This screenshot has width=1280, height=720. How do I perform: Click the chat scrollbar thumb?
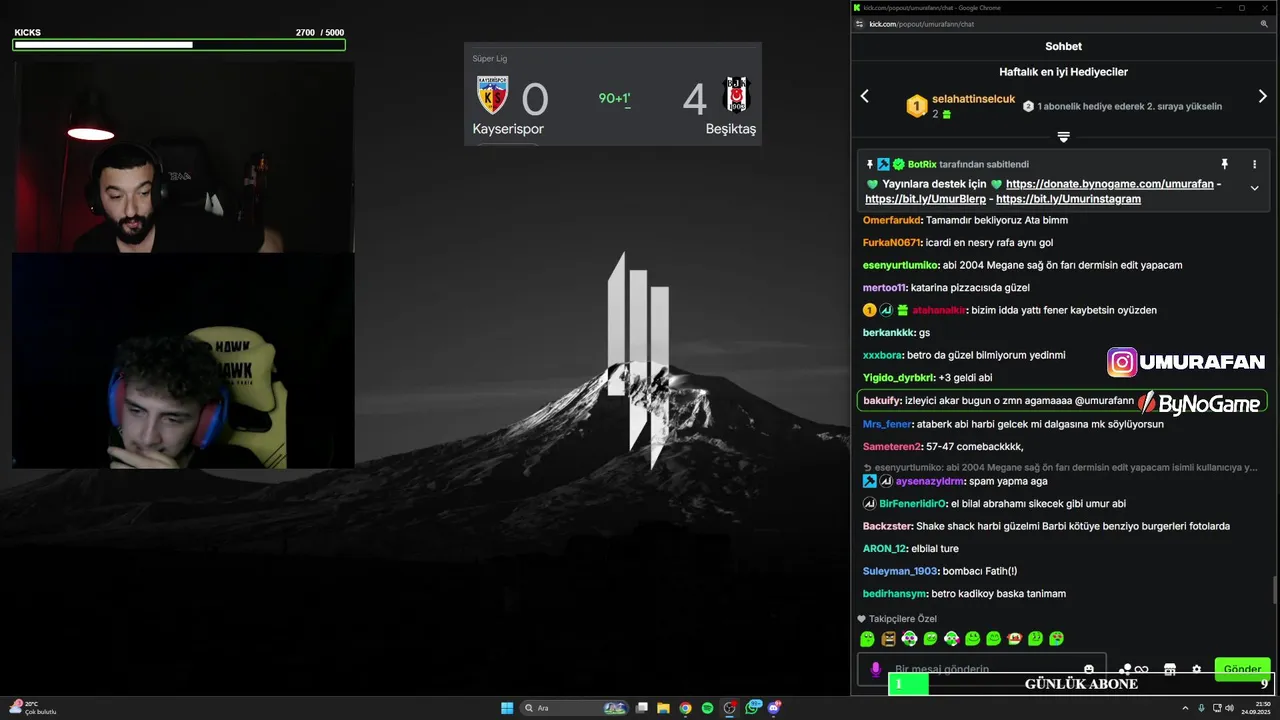1274,590
